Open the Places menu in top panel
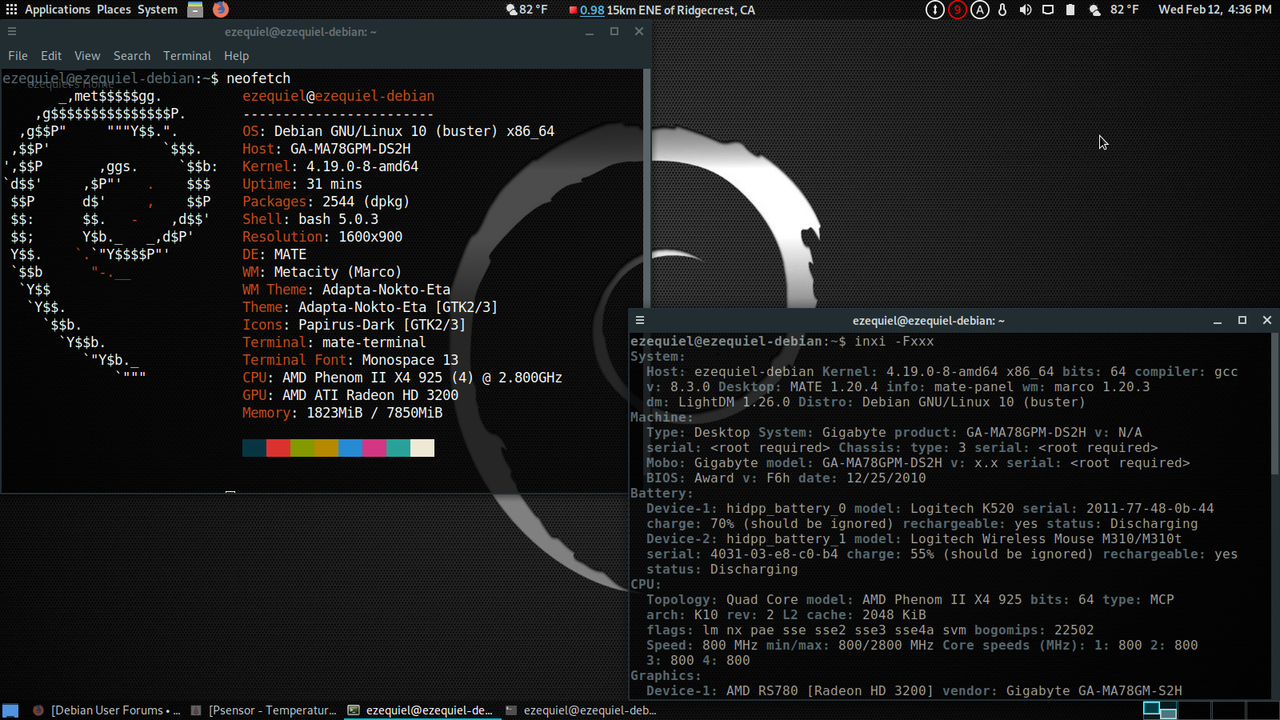1280x720 pixels. tap(113, 10)
